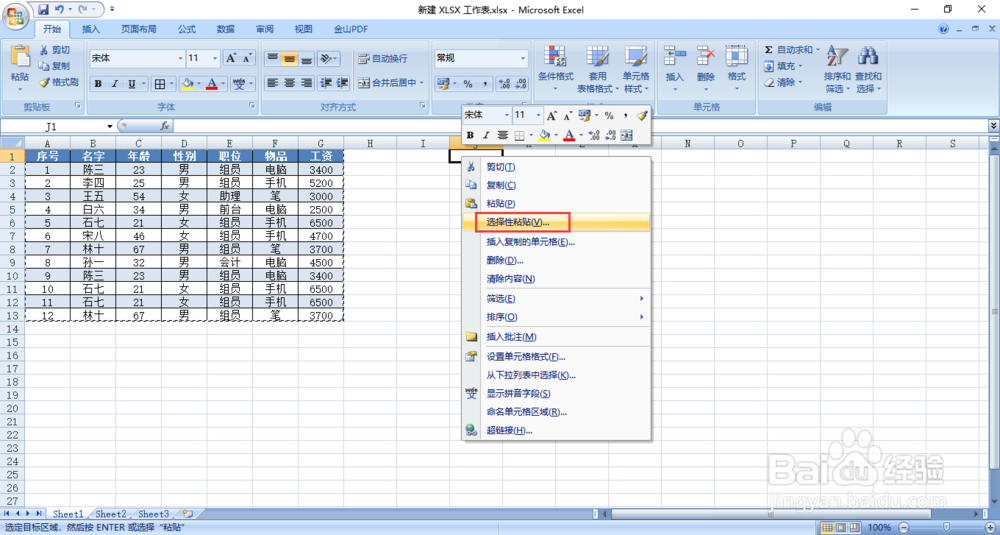Choose Format Cells (设置单元格格式)
The height and width of the screenshot is (535, 1000).
pos(555,356)
